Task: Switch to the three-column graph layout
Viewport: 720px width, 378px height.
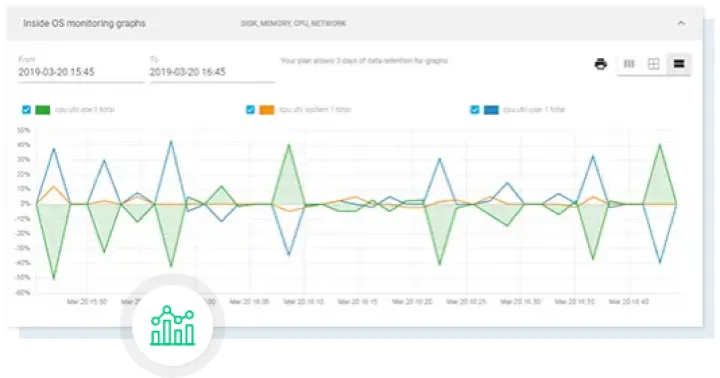Action: 629,64
